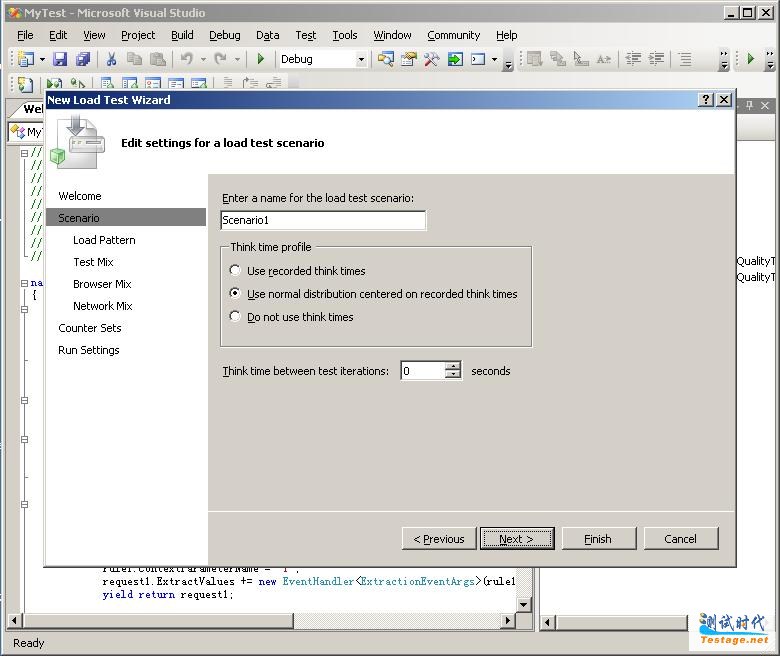
Task: Click the Finish button
Action: (598, 539)
